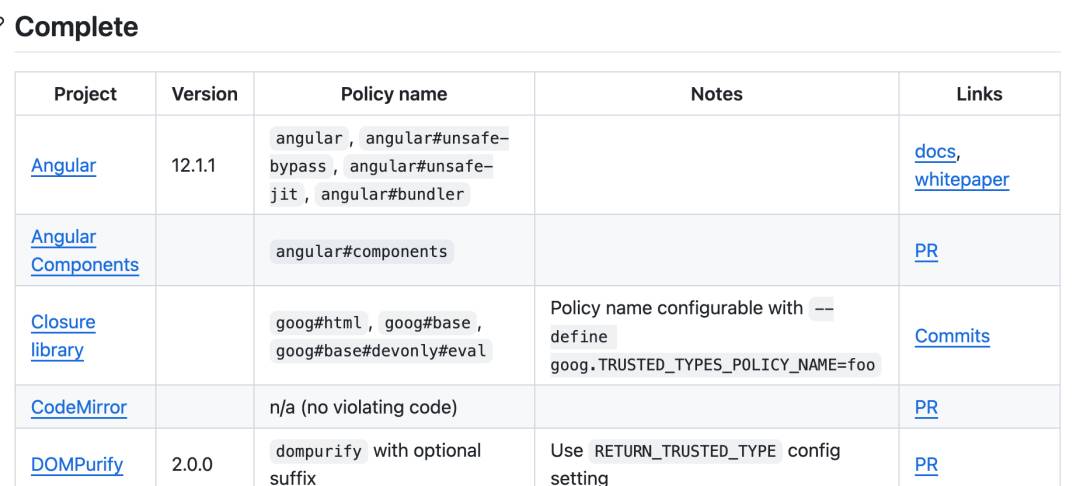The image size is (1080, 486).
Task: Click the goog#base#devonly#eval code snippet
Action: coord(381,351)
